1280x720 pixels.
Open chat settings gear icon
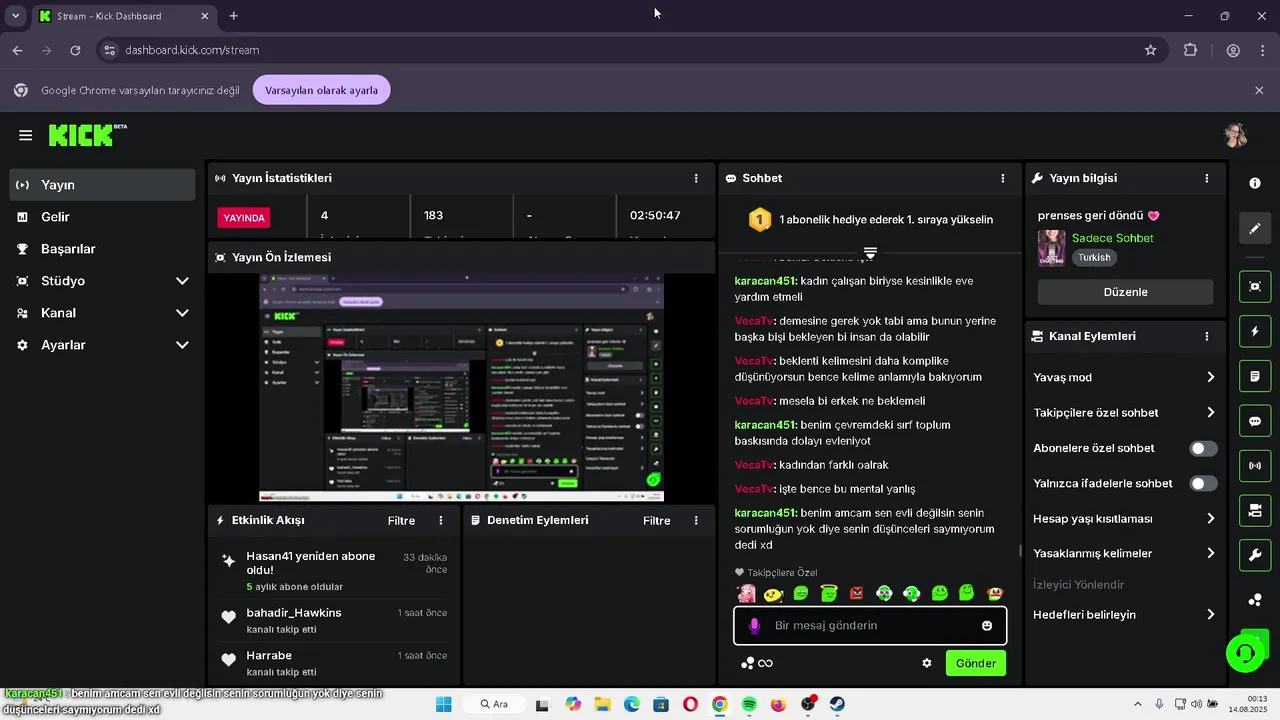[x=927, y=663]
